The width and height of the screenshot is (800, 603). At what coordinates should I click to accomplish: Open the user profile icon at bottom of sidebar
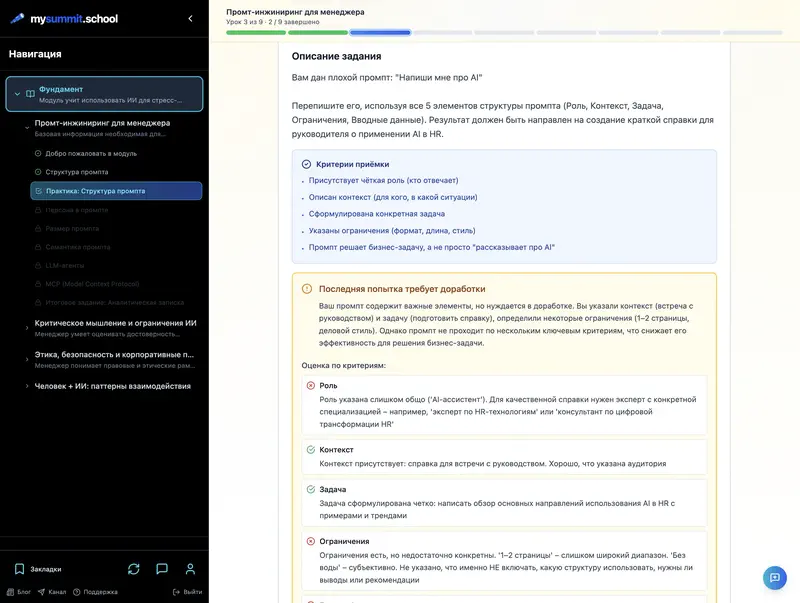point(191,568)
